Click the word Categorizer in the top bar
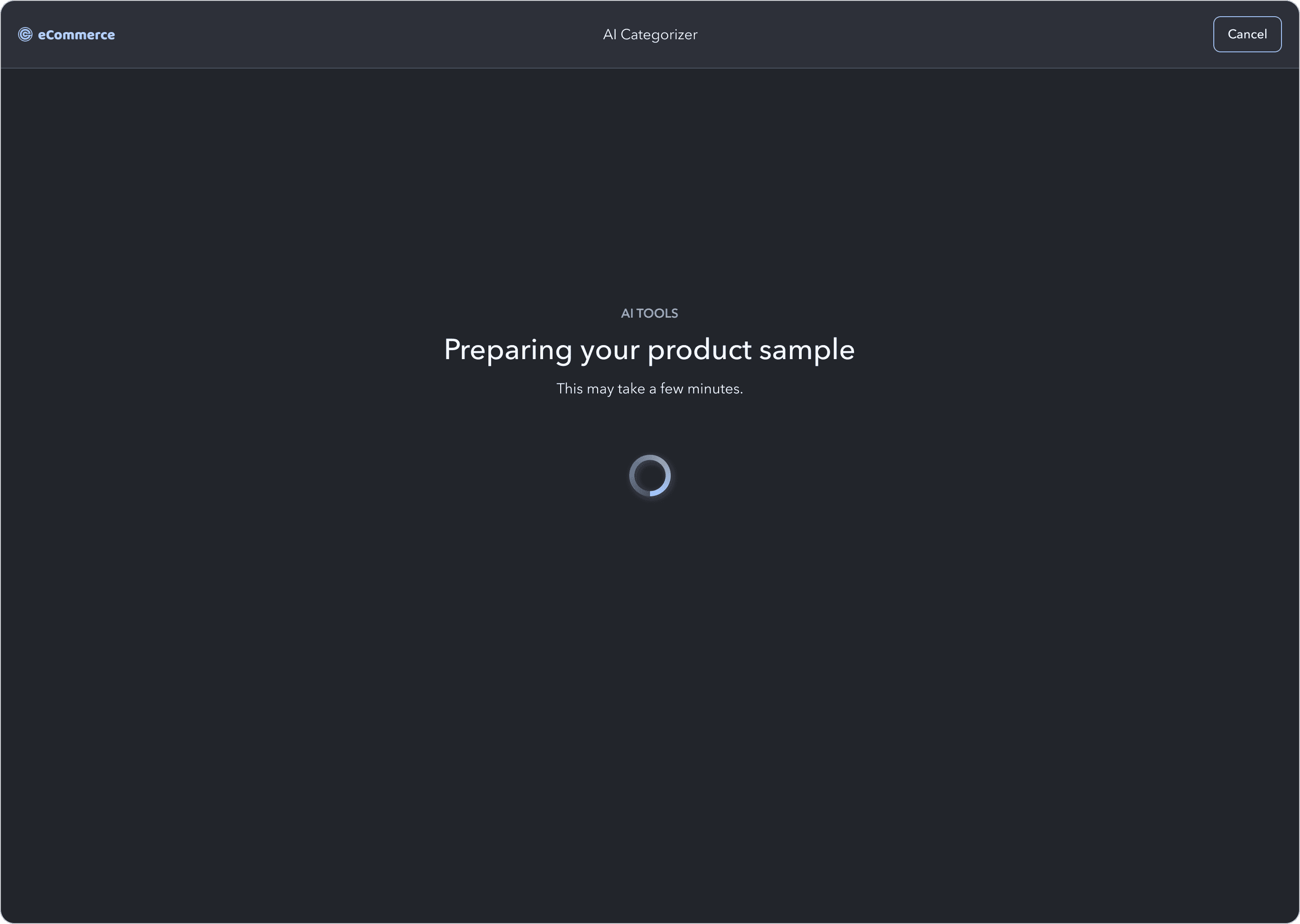 tap(659, 35)
